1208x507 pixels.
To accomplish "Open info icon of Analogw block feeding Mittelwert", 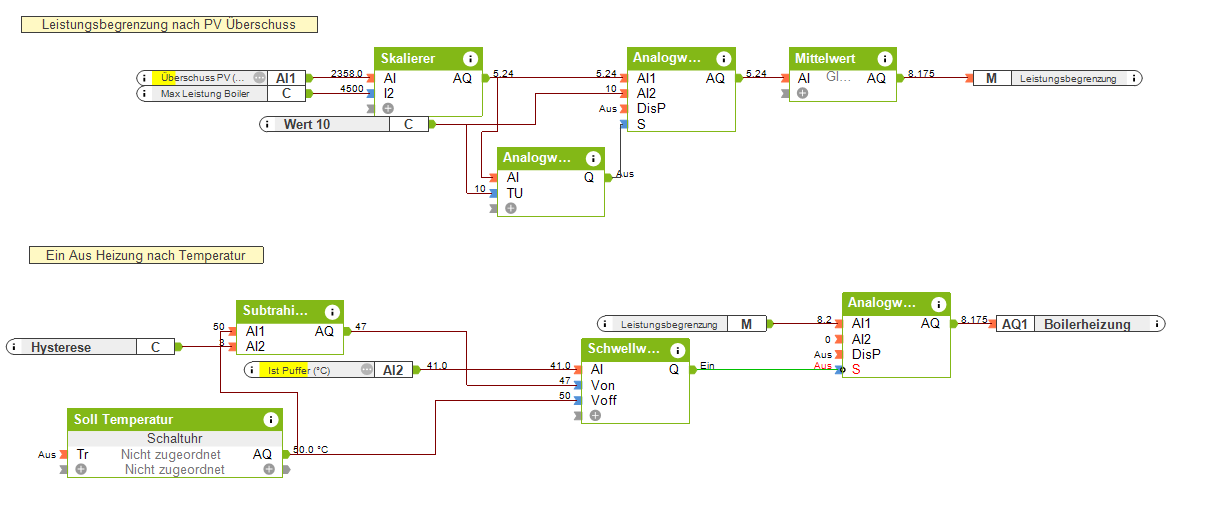I will 722,58.
